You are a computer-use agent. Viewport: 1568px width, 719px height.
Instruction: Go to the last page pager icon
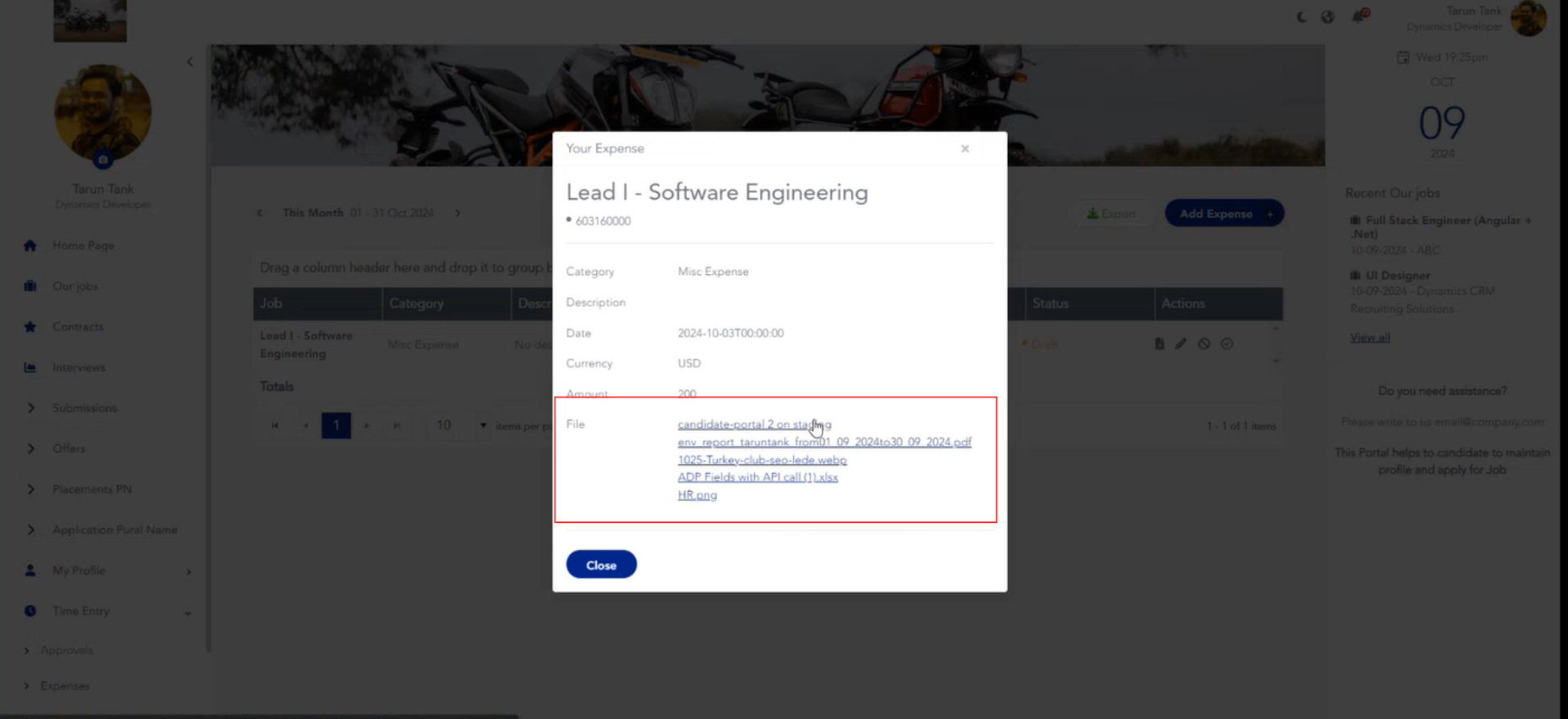(x=397, y=426)
